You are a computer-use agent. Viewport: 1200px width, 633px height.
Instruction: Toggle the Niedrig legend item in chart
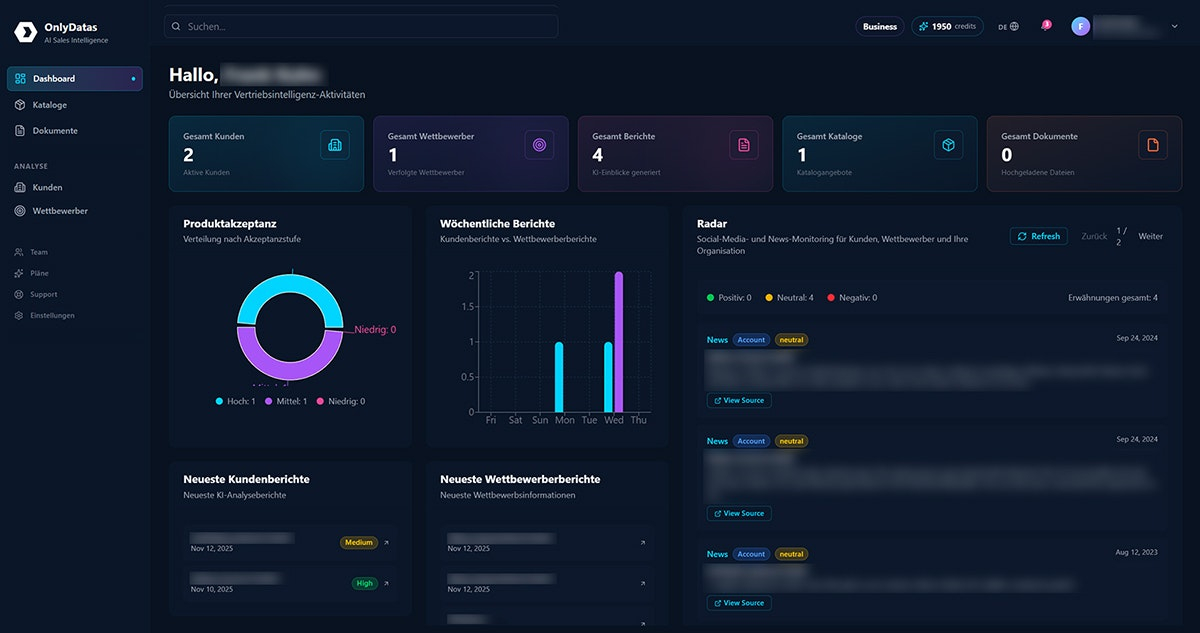pyautogui.click(x=341, y=401)
